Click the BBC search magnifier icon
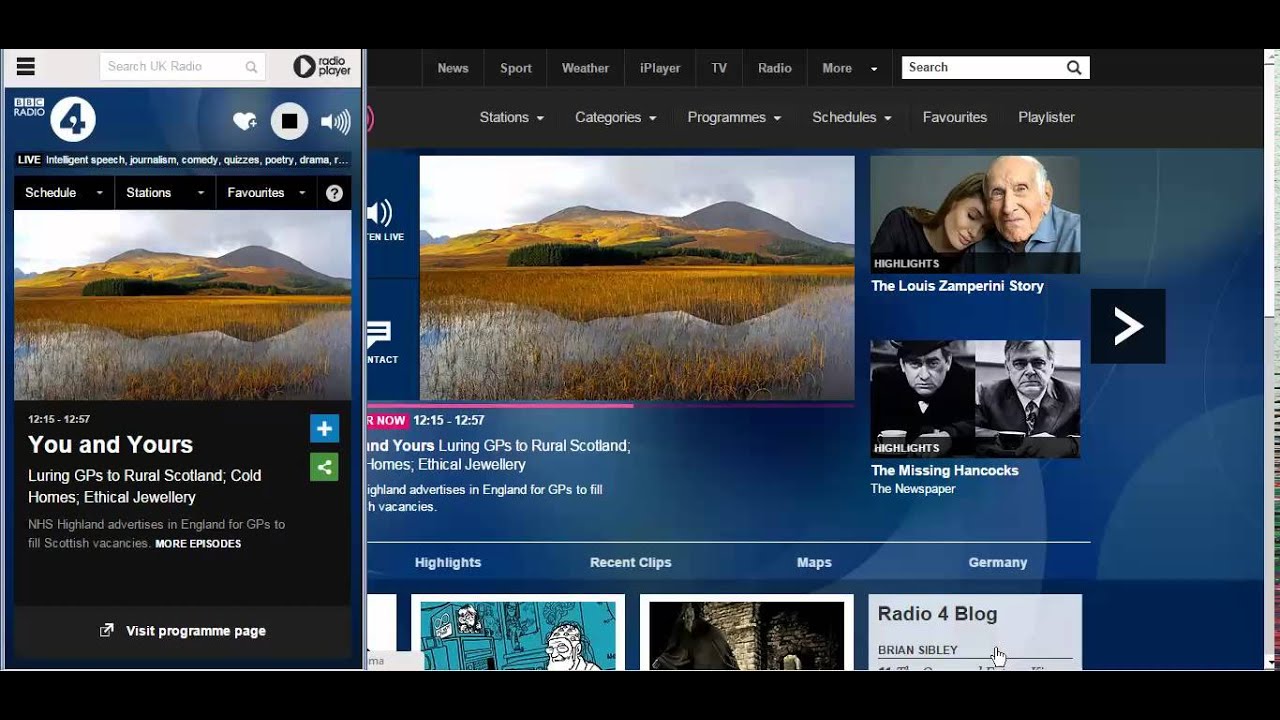Screen dimensions: 1280x720 (1074, 68)
